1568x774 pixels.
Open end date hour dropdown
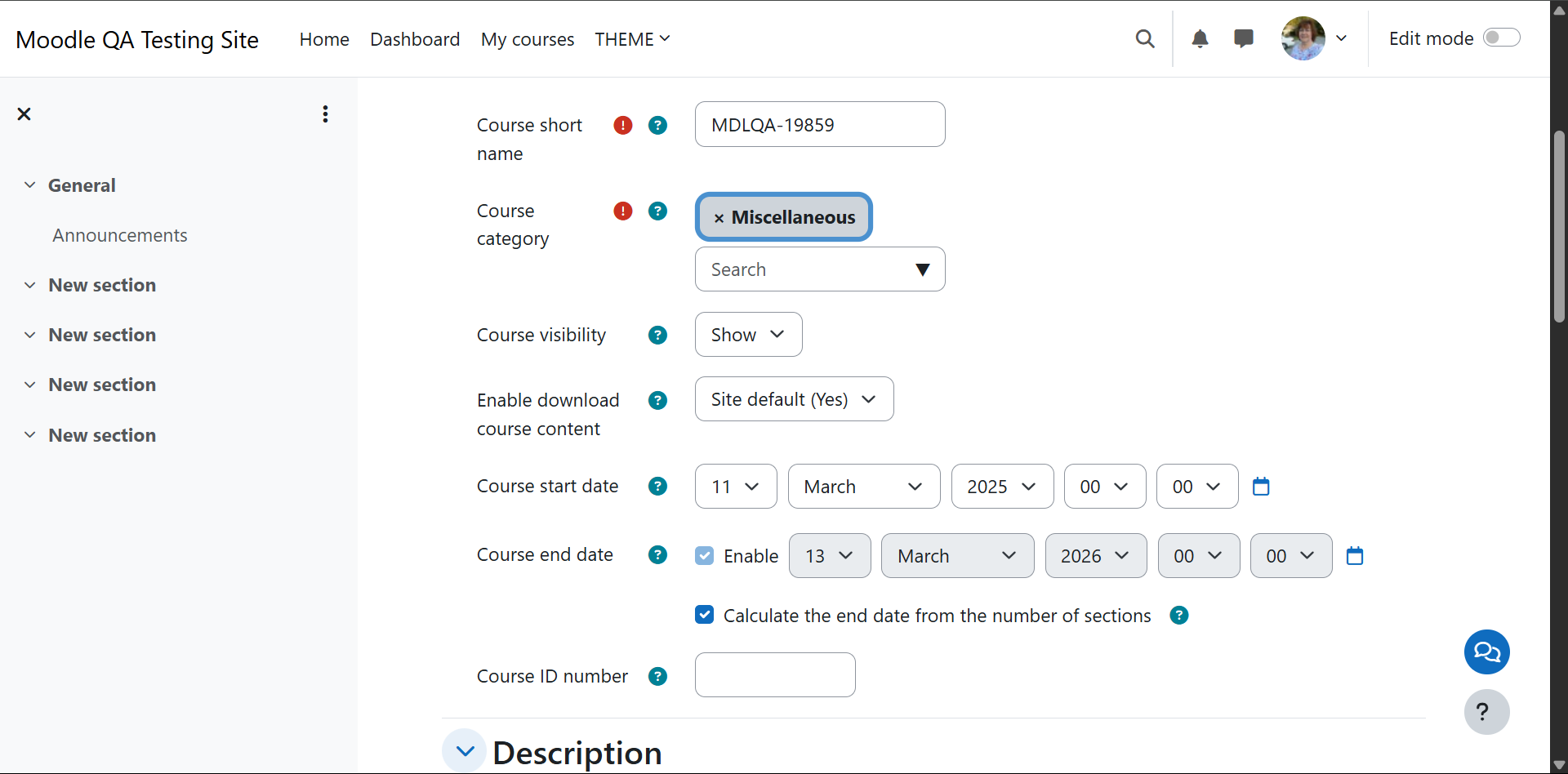point(1199,556)
